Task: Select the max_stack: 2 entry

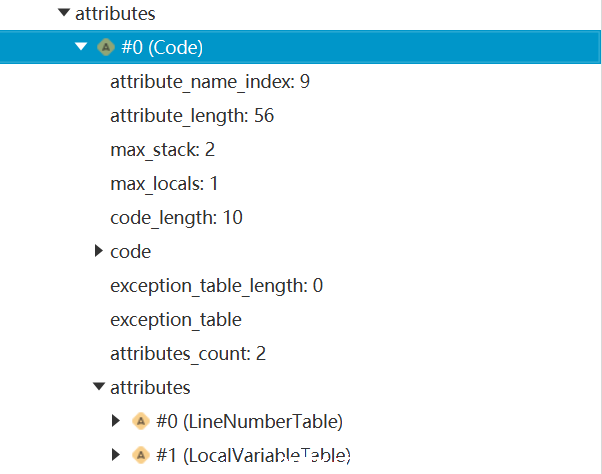Action: 162,150
